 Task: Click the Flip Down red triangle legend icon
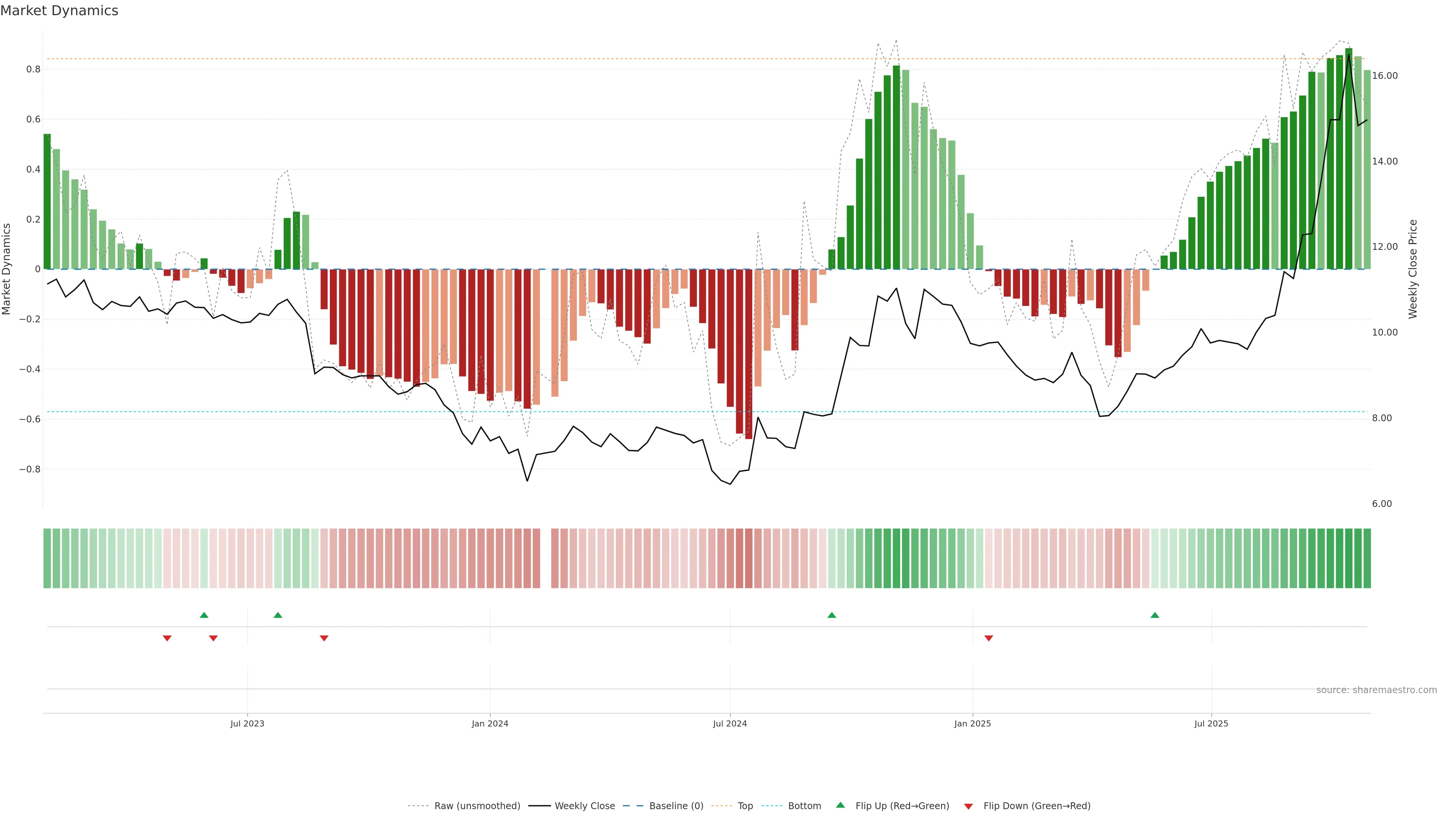(968, 806)
